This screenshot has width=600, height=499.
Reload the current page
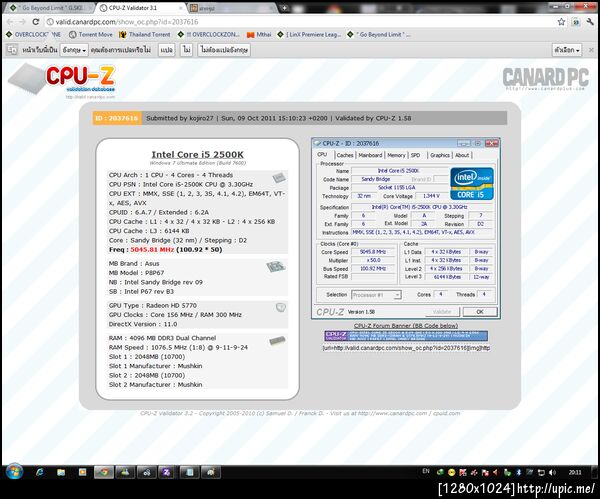click(x=36, y=22)
